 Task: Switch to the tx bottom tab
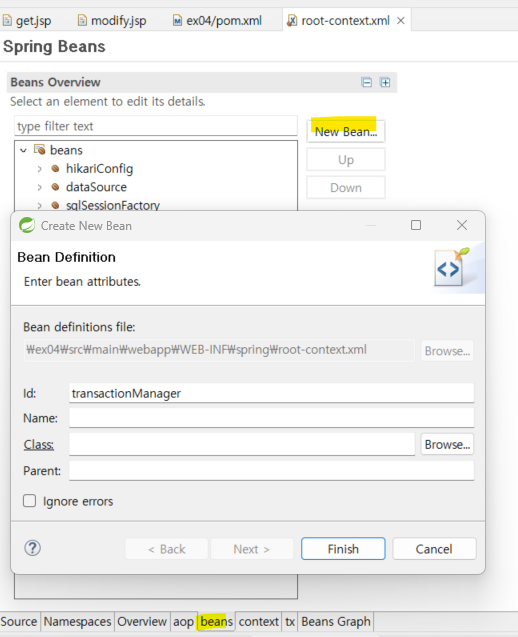click(x=290, y=622)
